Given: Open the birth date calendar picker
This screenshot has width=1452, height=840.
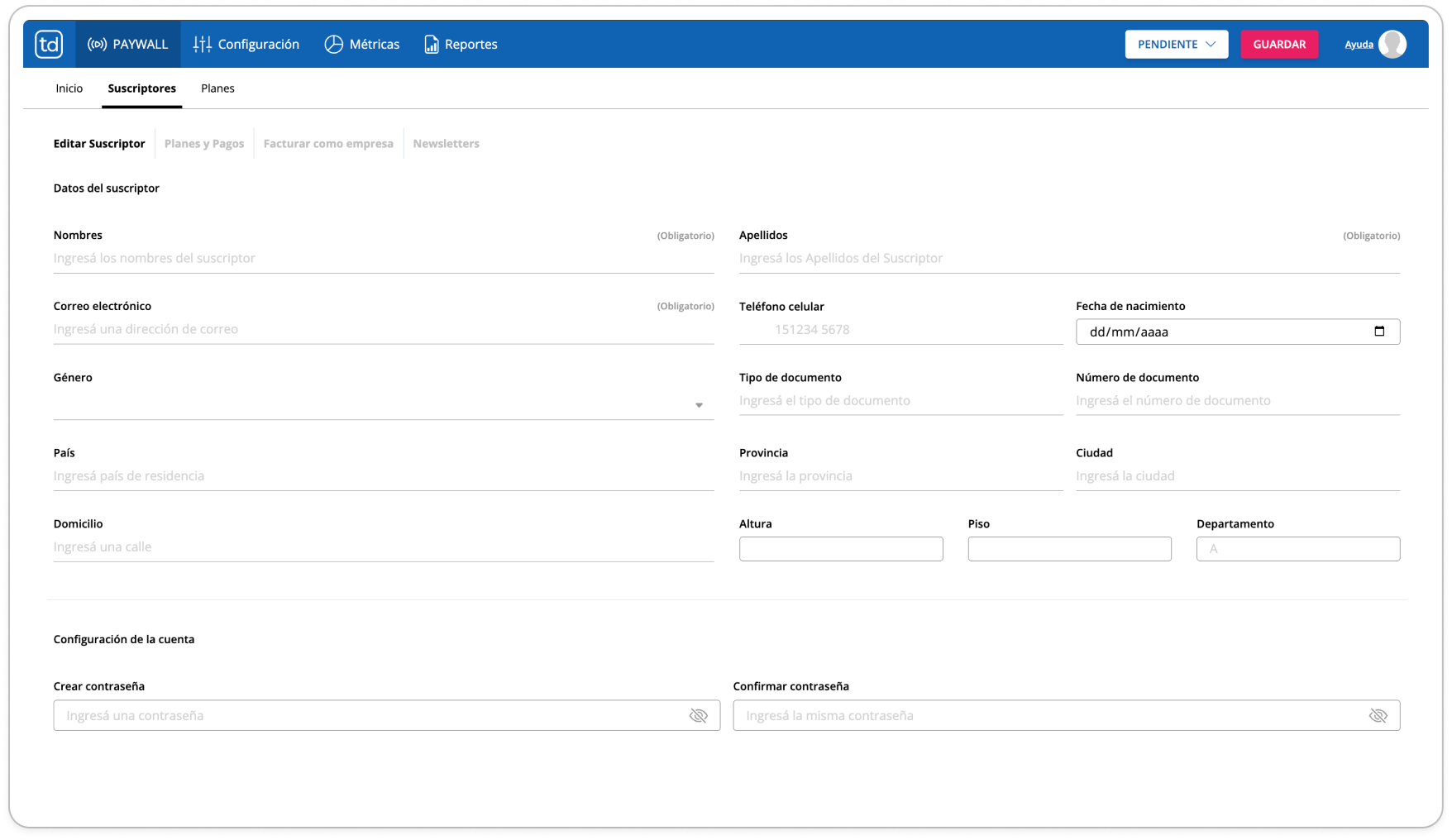Looking at the screenshot, I should pos(1379,332).
